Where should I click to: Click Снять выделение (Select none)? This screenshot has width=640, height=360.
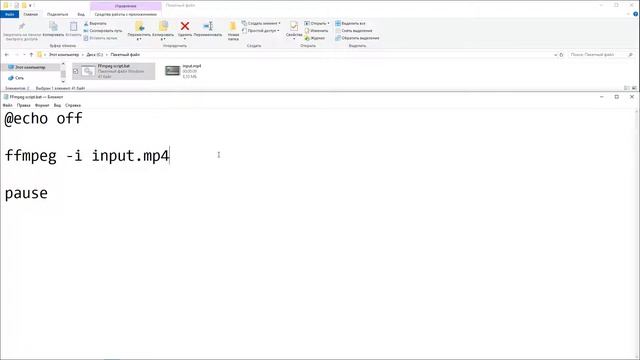click(353, 31)
